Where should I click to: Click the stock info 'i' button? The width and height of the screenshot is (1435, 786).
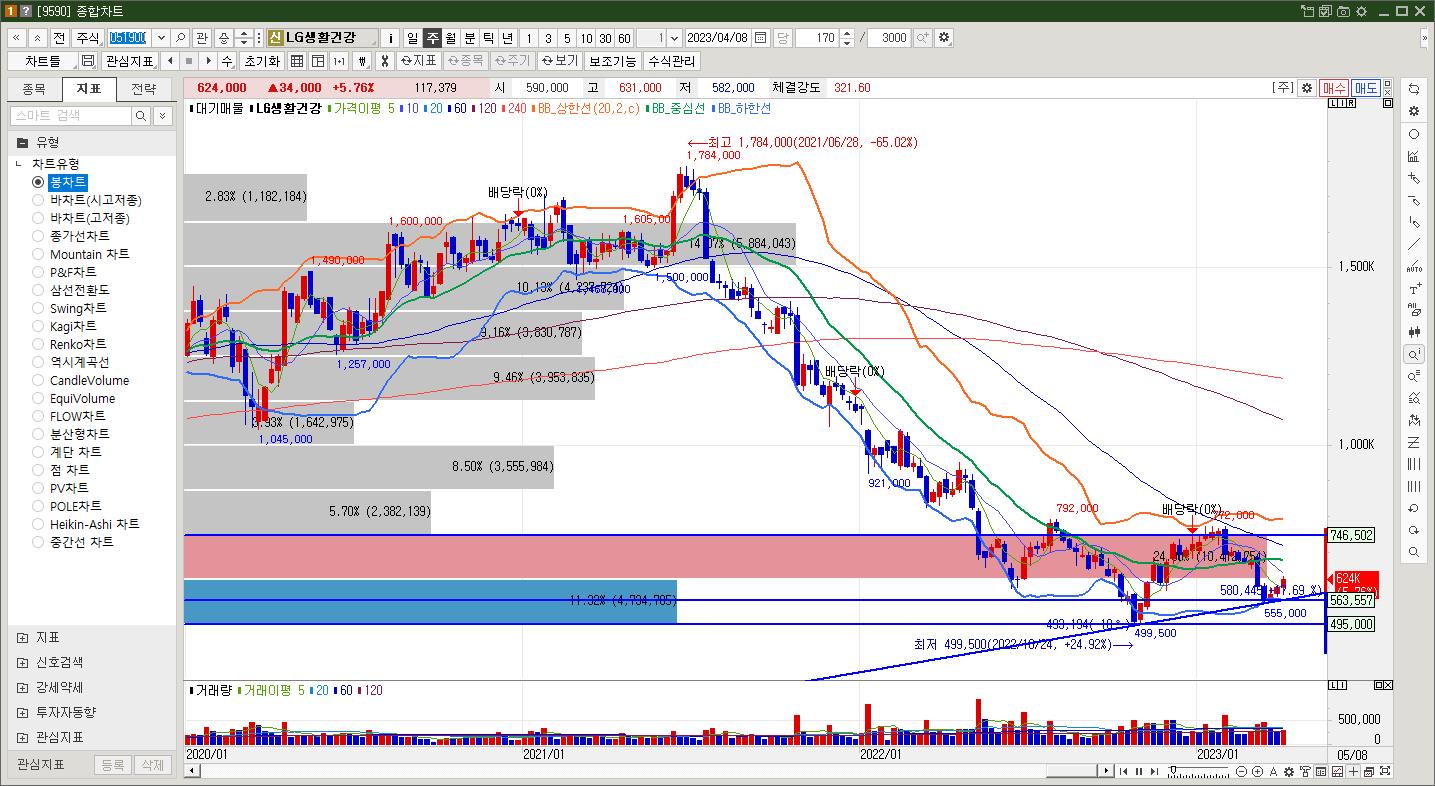[x=390, y=38]
